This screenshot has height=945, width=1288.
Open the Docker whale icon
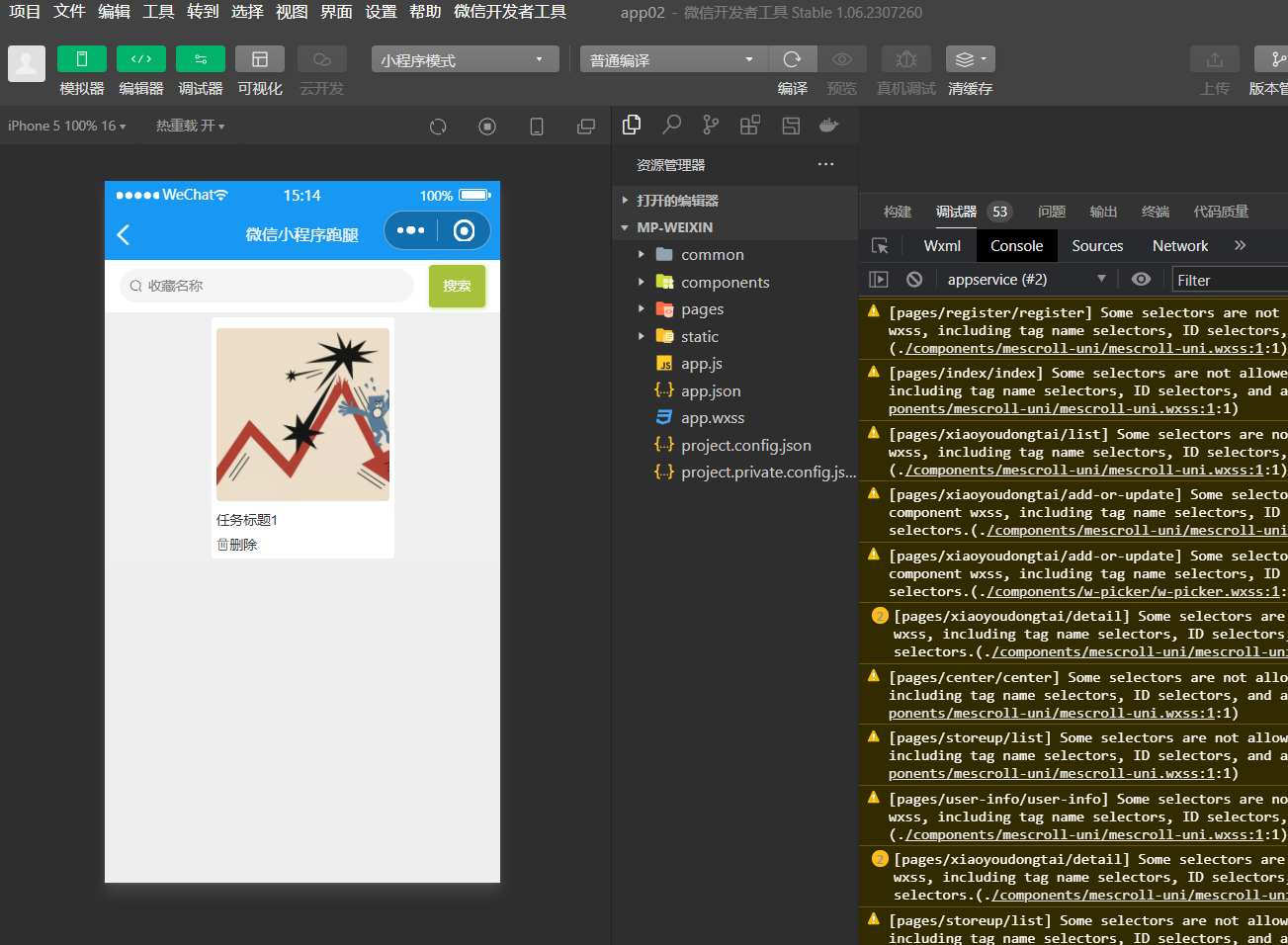click(x=829, y=125)
